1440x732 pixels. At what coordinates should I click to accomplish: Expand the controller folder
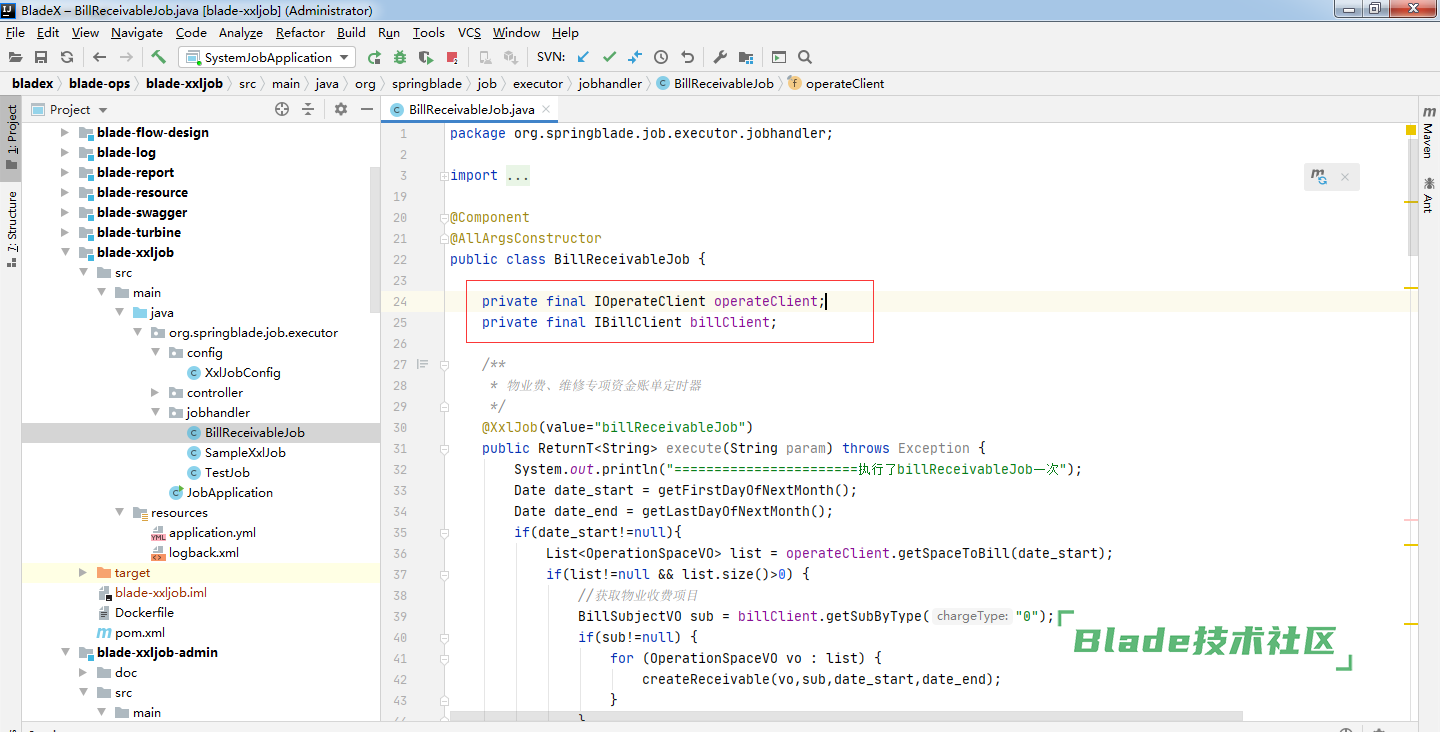pyautogui.click(x=155, y=392)
